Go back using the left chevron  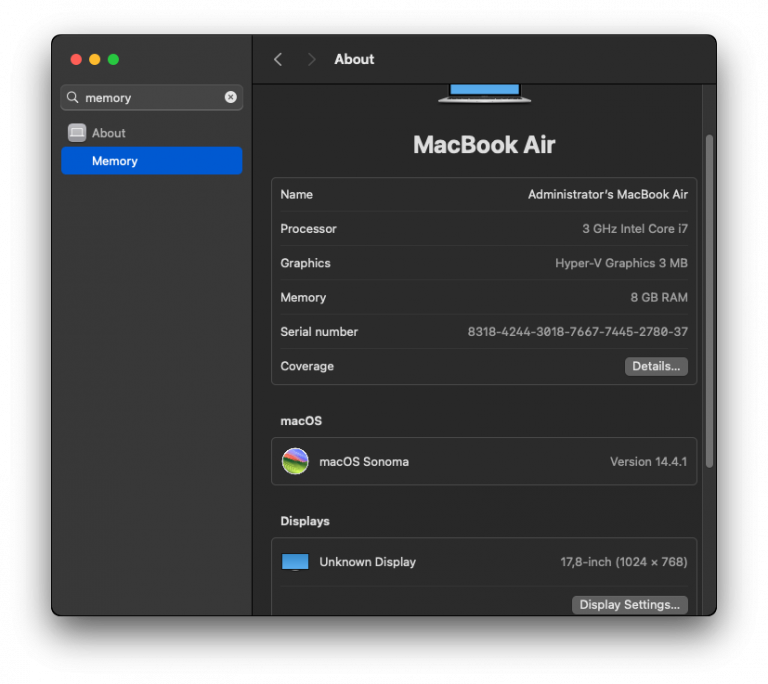(278, 59)
